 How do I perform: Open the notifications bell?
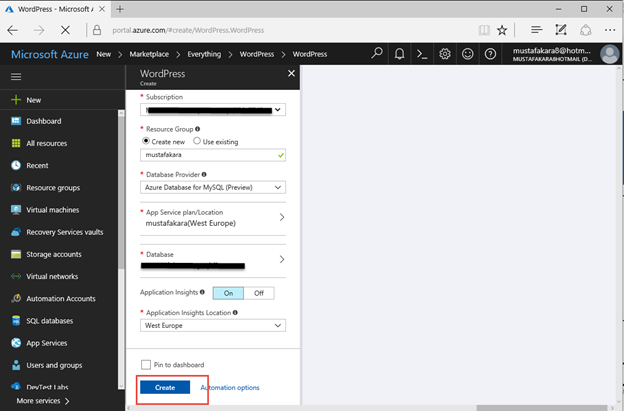400,54
